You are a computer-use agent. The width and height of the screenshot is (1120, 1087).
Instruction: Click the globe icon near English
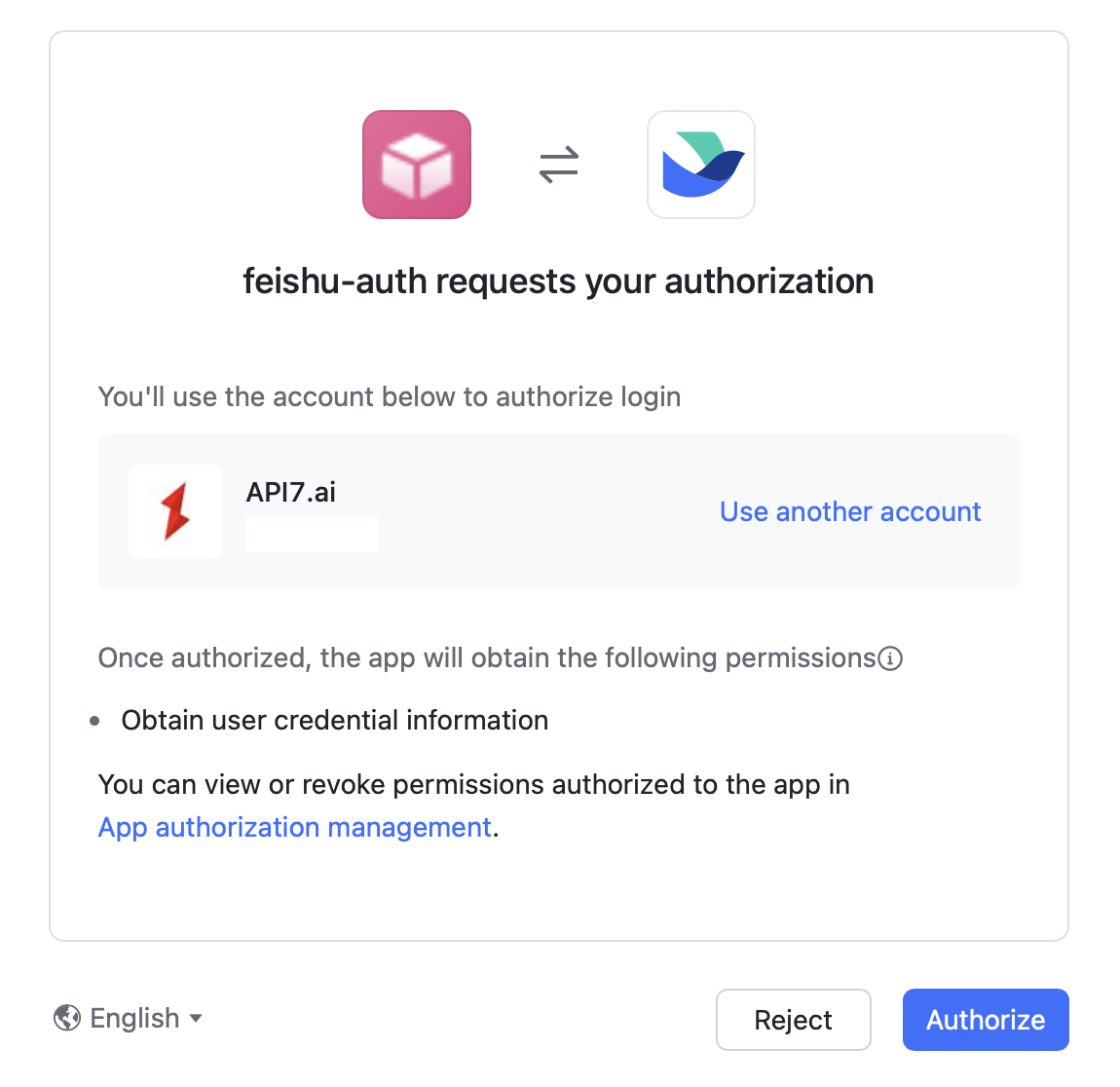tap(66, 1018)
